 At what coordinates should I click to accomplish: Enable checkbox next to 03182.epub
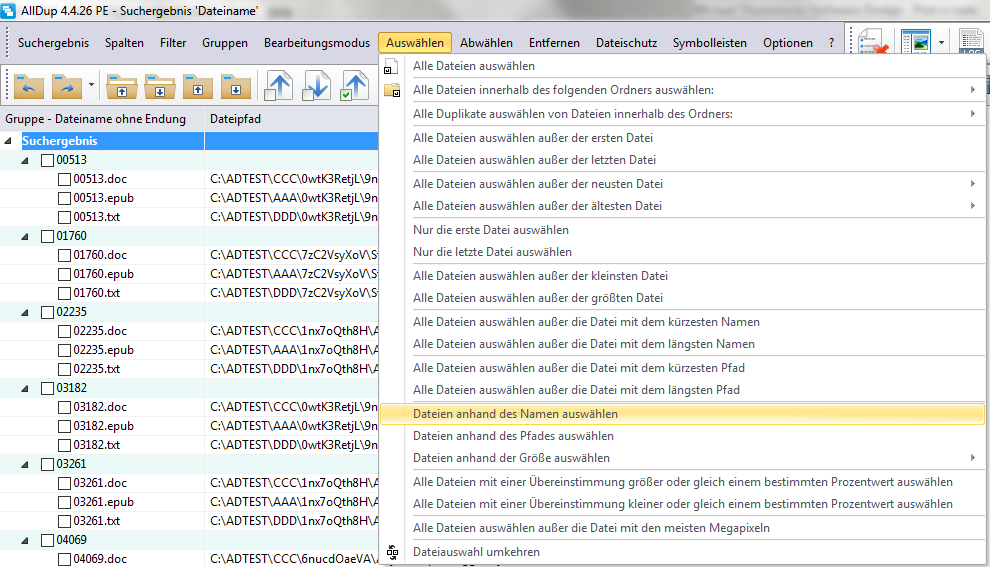64,427
